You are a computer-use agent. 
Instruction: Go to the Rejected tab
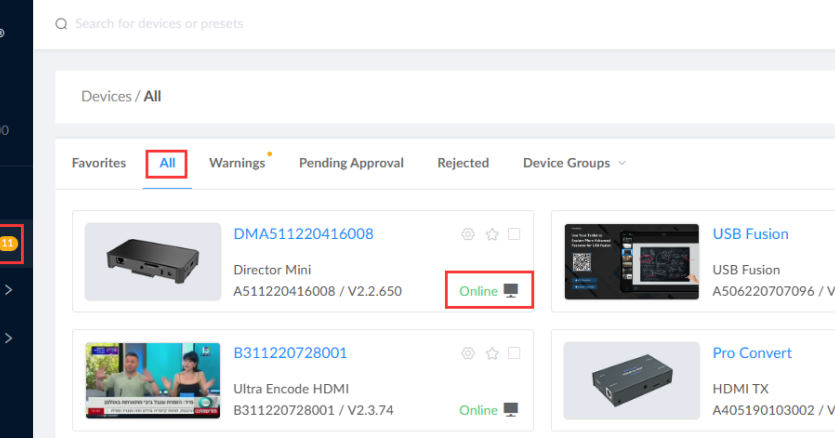[x=463, y=163]
